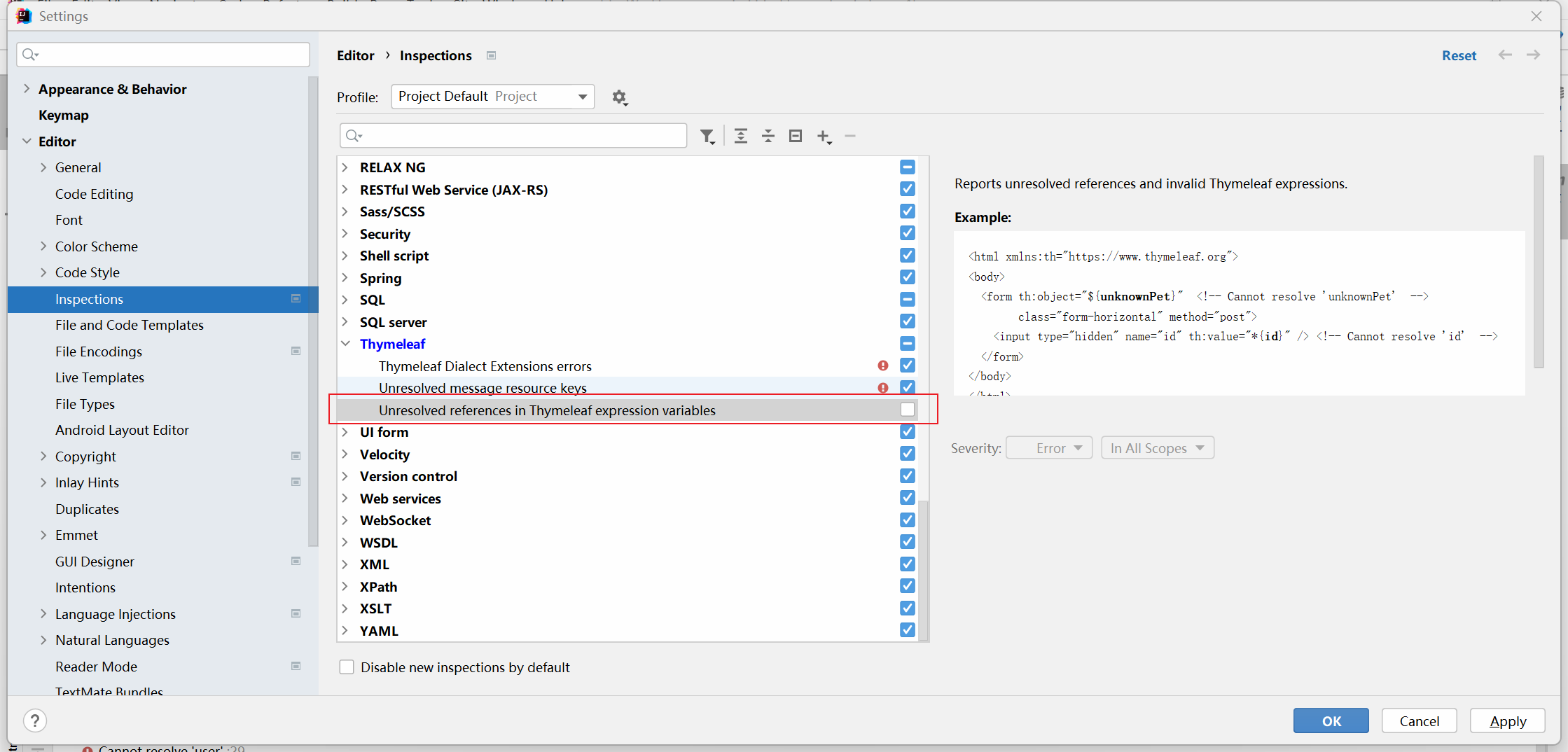This screenshot has height=752, width=1568.
Task: Click the Apply button
Action: (x=1507, y=720)
